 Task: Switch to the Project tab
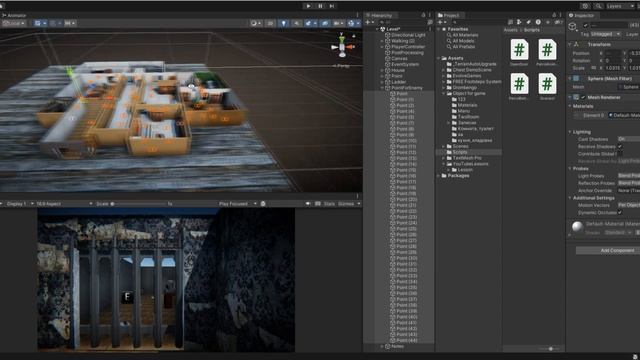pos(449,15)
